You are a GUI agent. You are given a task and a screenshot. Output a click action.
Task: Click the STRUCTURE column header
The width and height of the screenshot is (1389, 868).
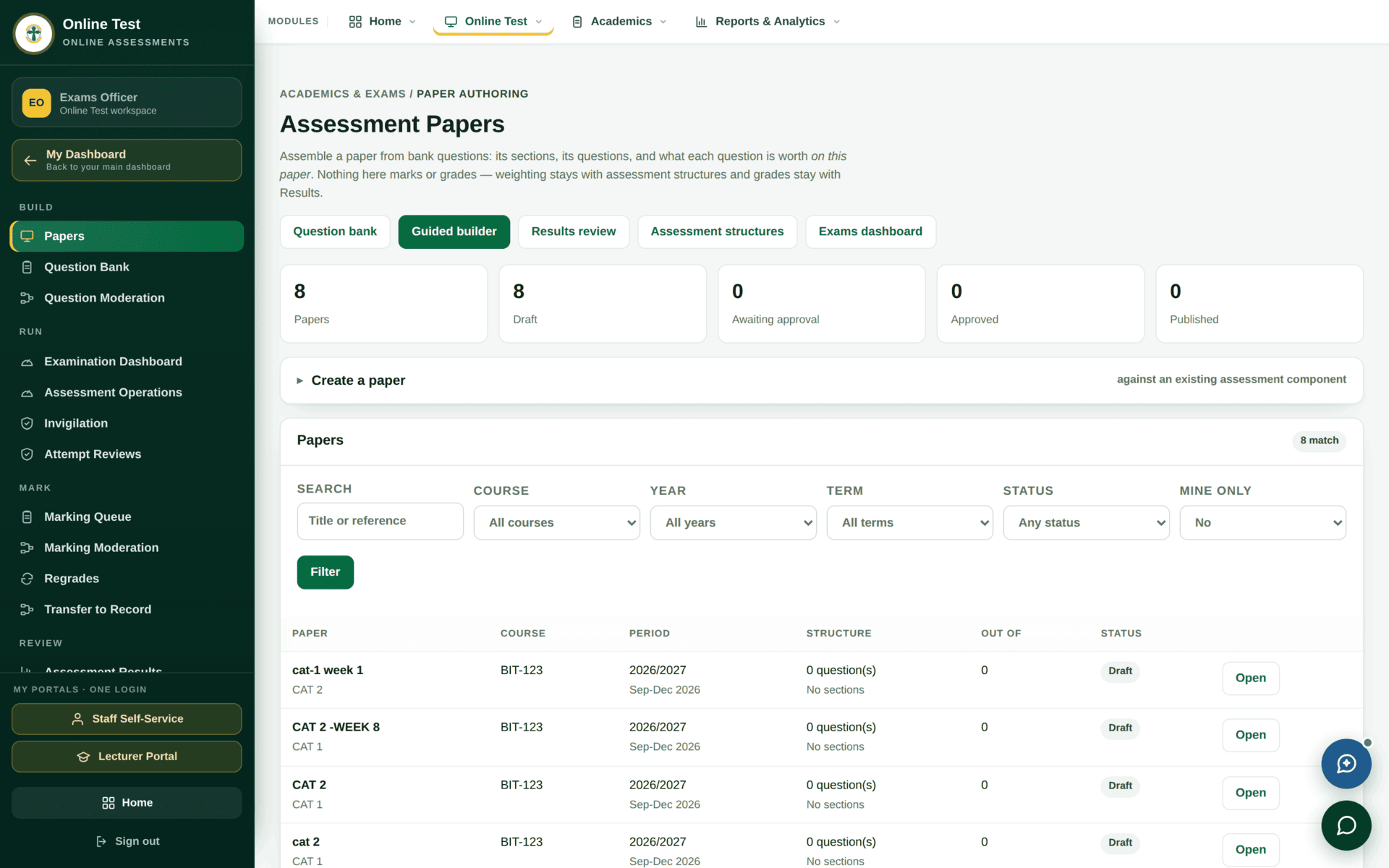pos(838,634)
